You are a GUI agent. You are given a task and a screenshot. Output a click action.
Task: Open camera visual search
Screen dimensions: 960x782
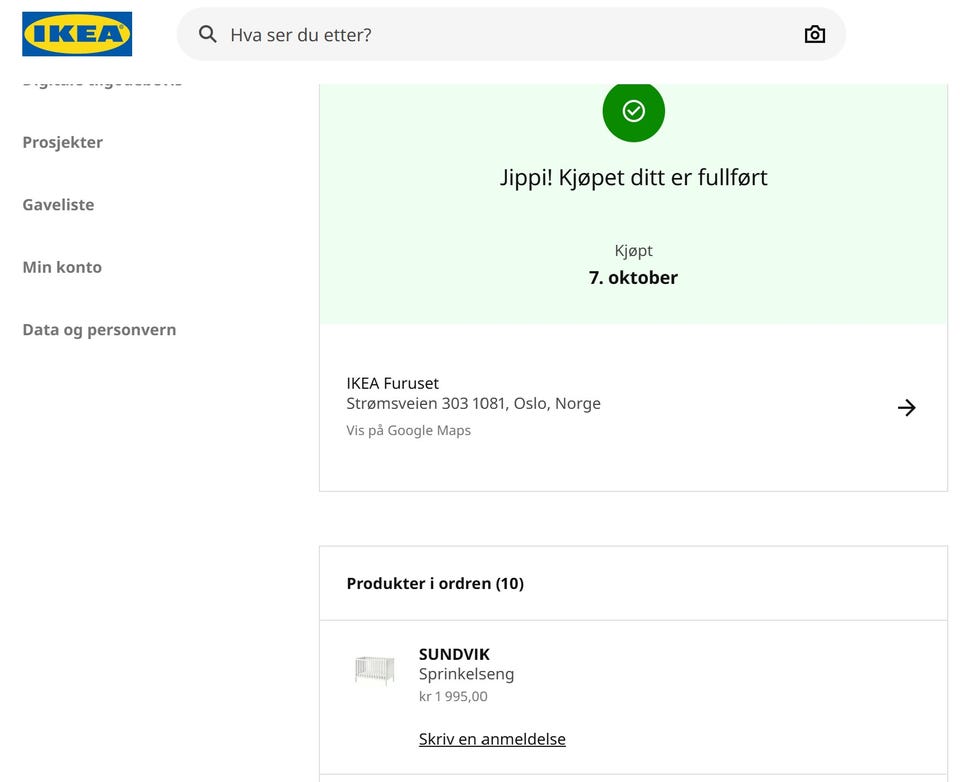(x=815, y=34)
